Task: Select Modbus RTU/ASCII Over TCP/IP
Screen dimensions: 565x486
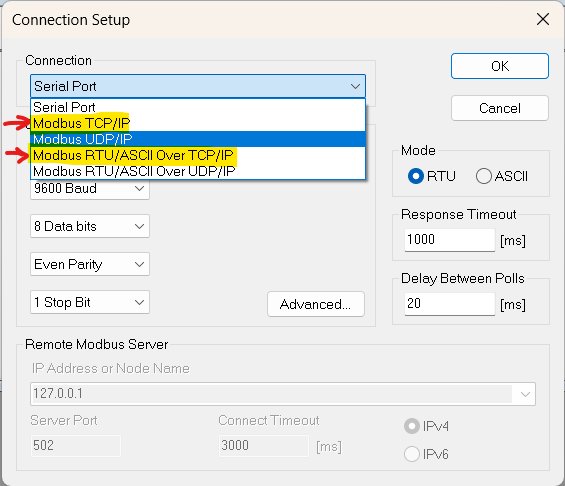Action: point(198,155)
